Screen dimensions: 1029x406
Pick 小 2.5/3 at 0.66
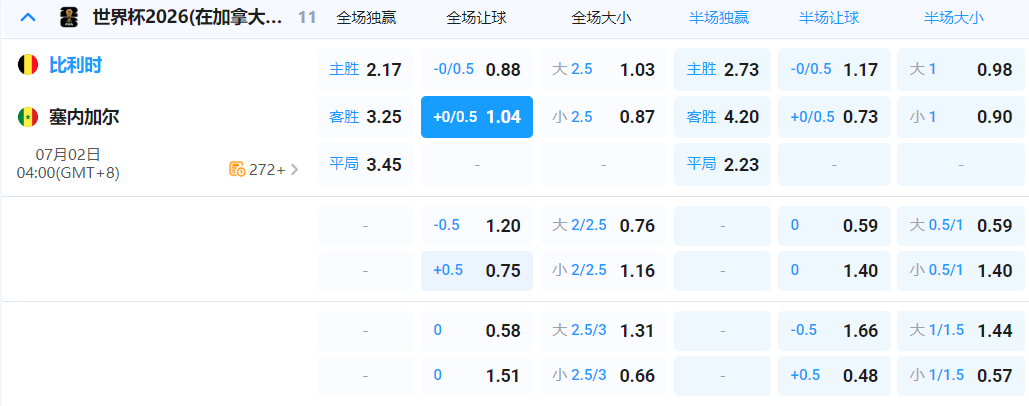pos(603,376)
